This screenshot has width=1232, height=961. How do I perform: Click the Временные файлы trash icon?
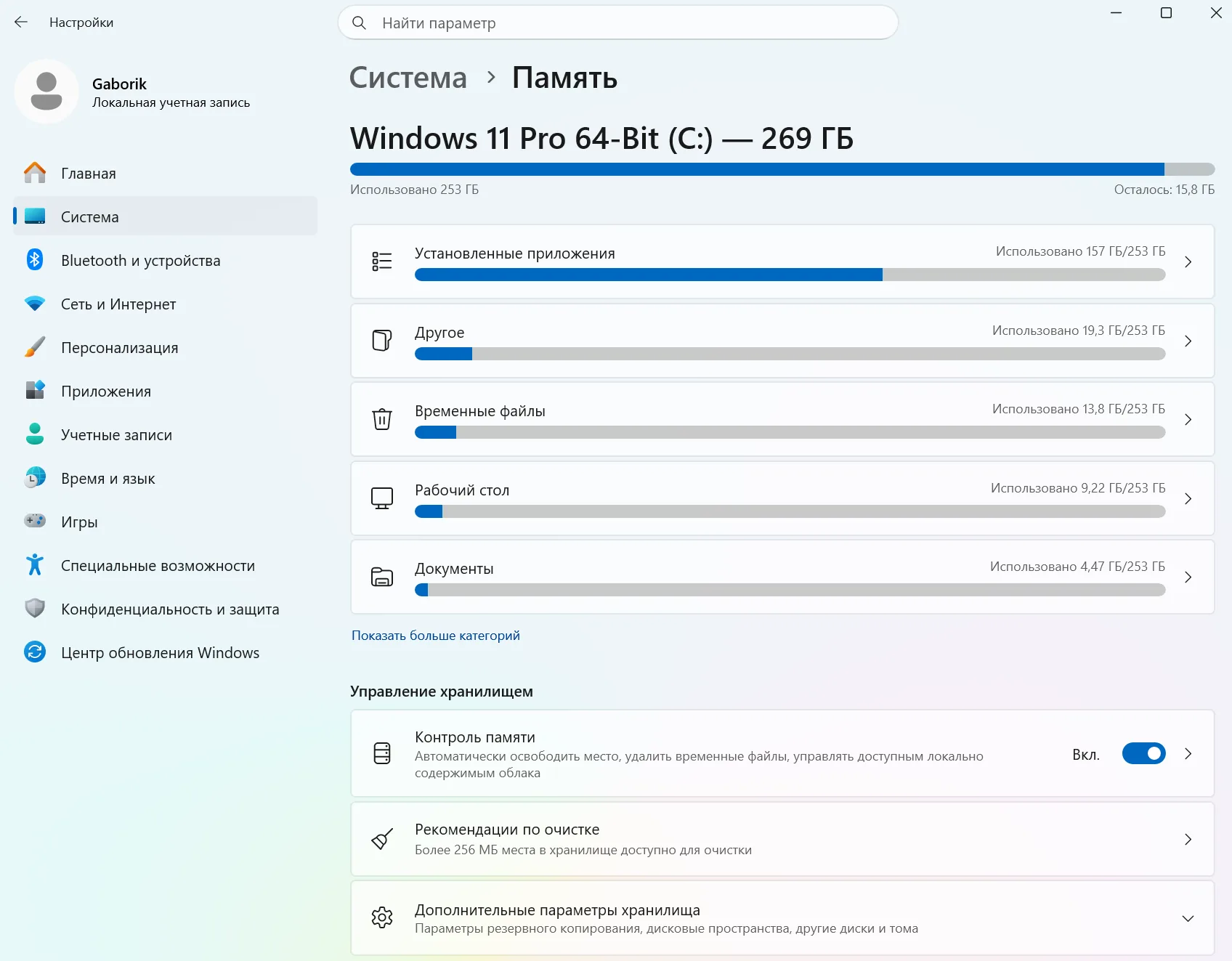pos(382,419)
